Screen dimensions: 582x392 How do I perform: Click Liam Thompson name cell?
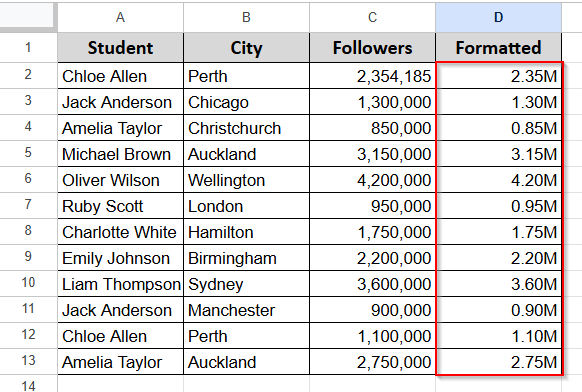coord(120,284)
